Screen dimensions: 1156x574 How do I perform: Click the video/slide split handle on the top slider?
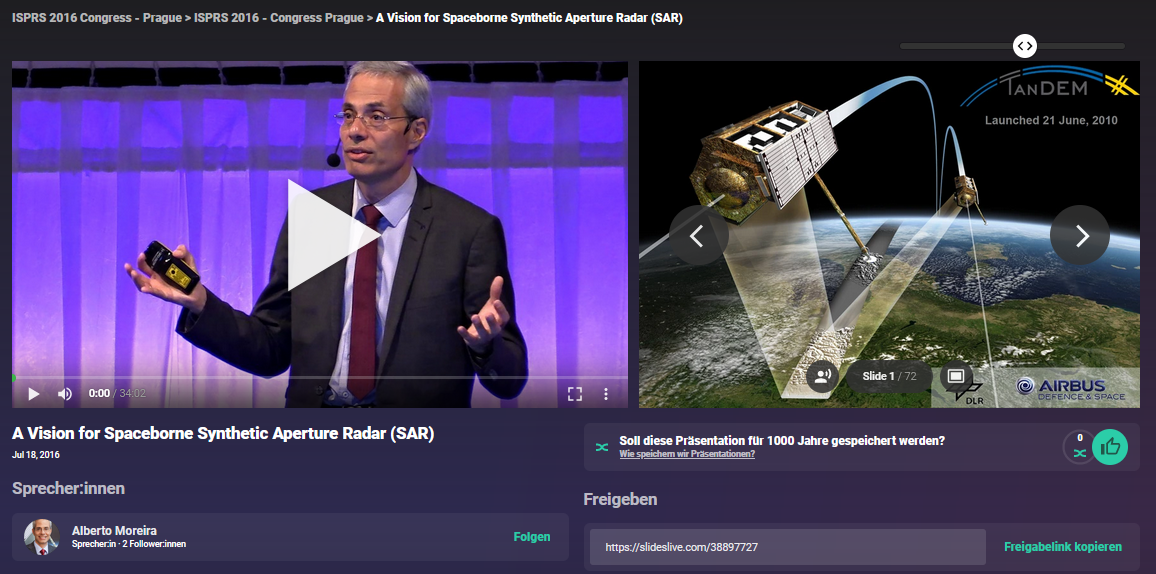pyautogui.click(x=1025, y=46)
